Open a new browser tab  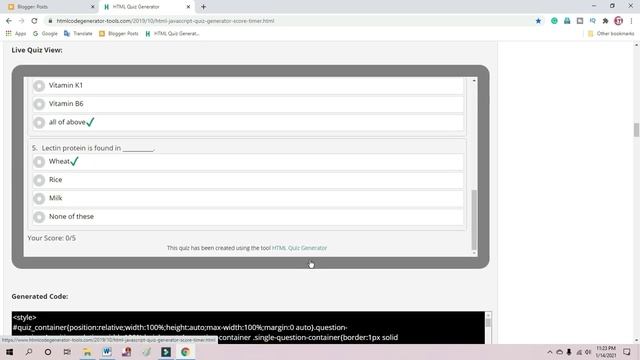[x=203, y=7]
